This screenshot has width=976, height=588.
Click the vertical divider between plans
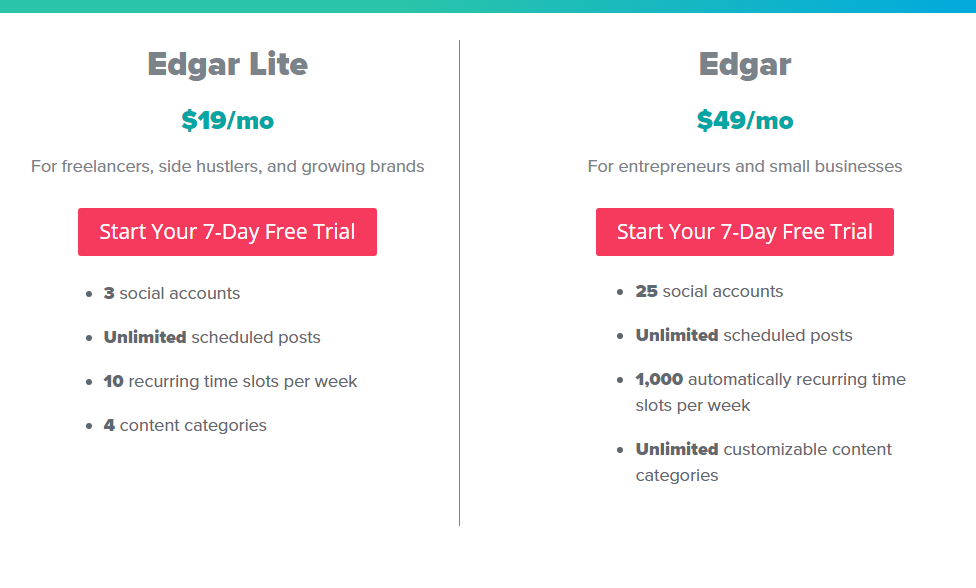point(459,283)
